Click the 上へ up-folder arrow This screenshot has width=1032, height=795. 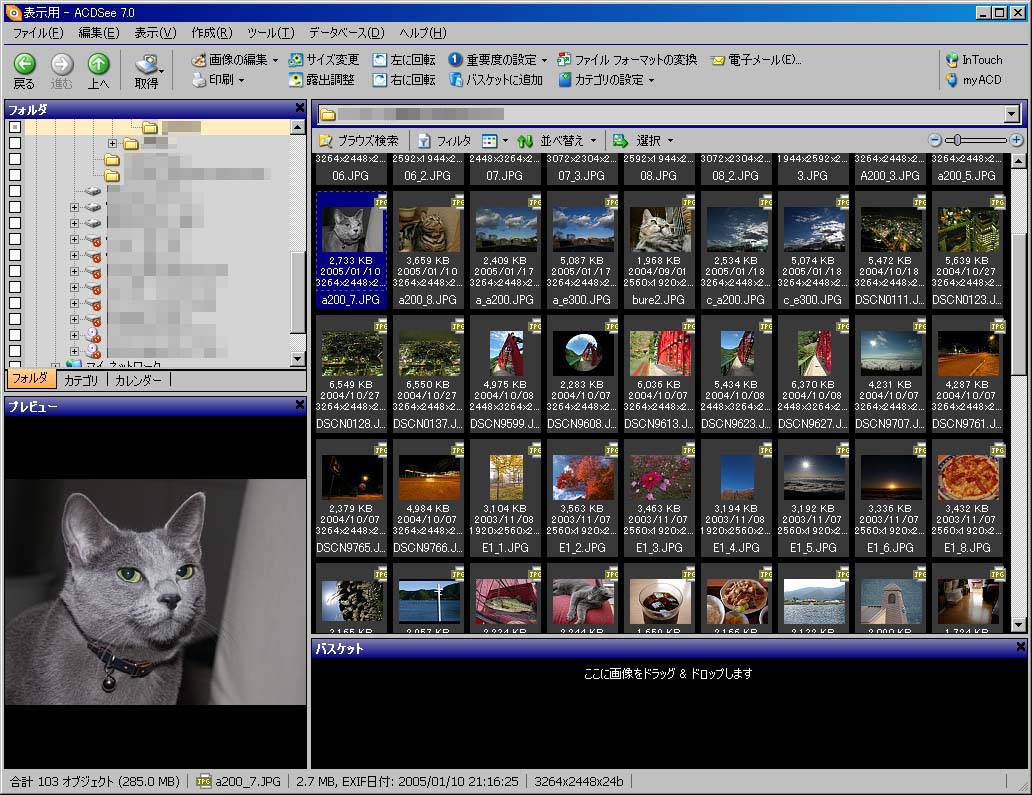pyautogui.click(x=98, y=65)
